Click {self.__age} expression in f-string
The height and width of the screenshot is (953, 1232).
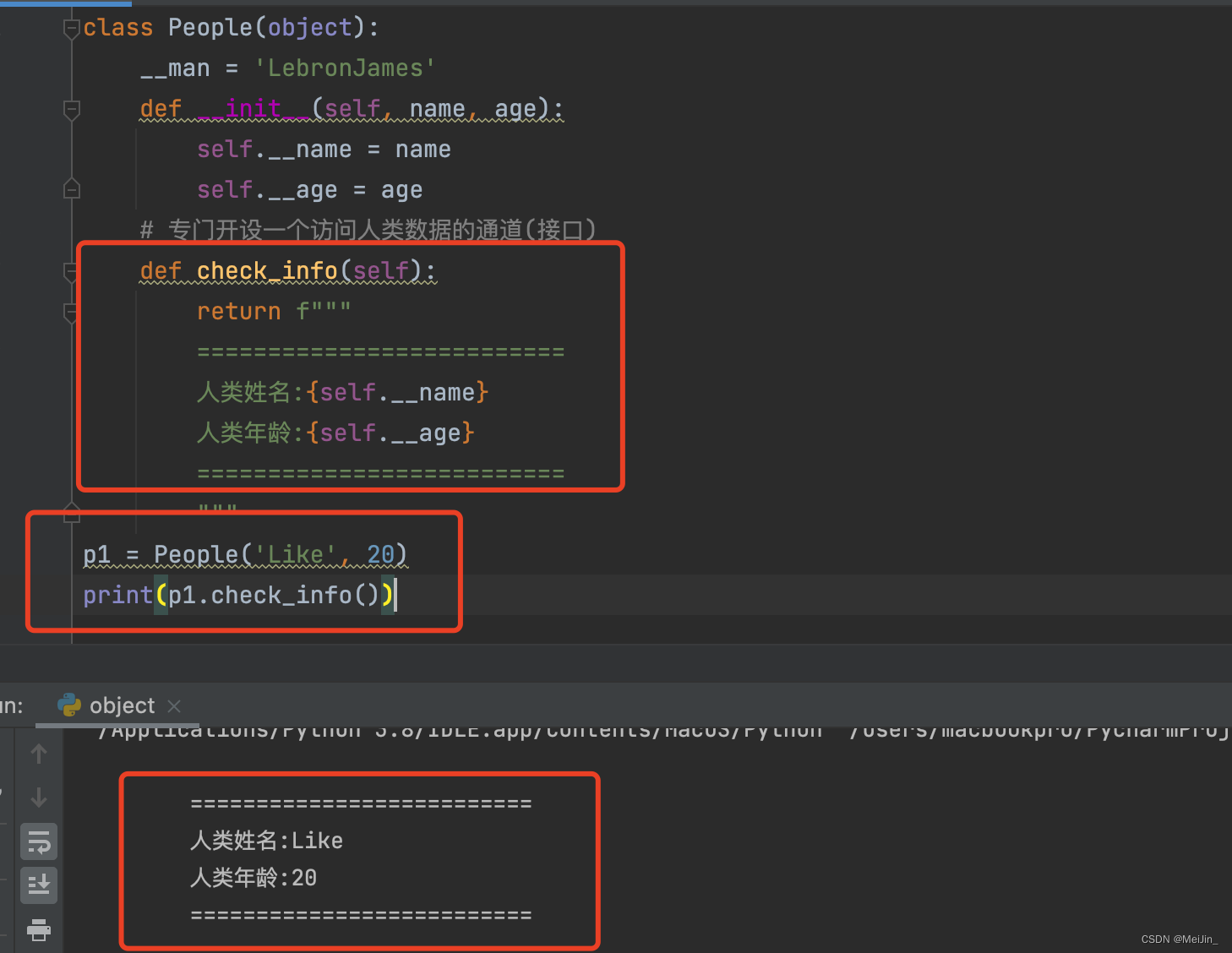(390, 433)
